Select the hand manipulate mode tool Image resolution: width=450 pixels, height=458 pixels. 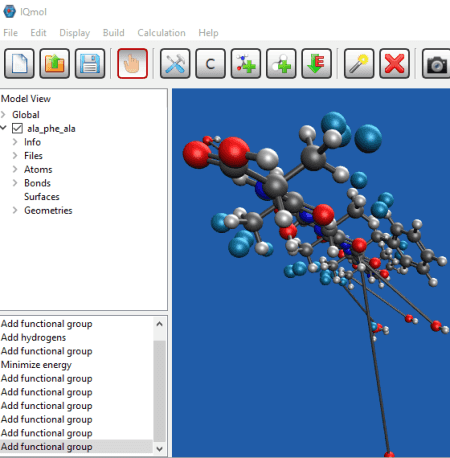click(132, 63)
